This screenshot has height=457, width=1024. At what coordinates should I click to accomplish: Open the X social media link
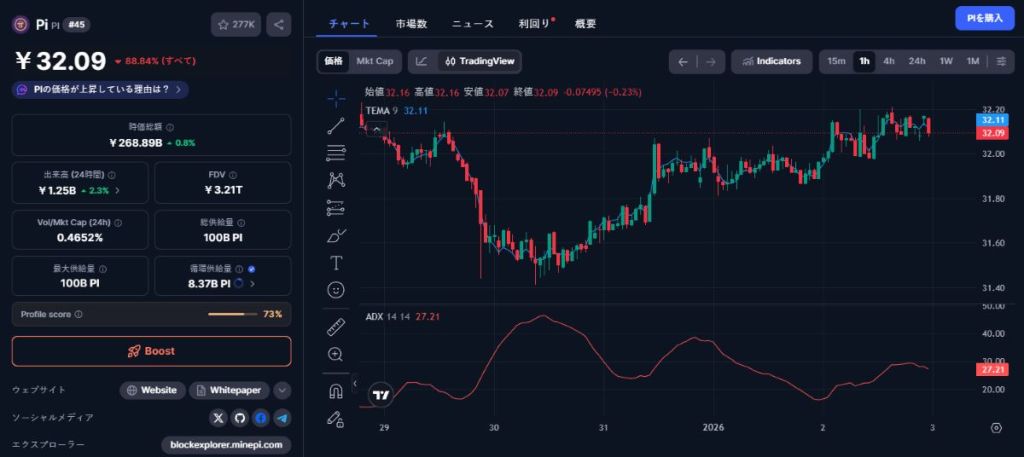[x=219, y=418]
